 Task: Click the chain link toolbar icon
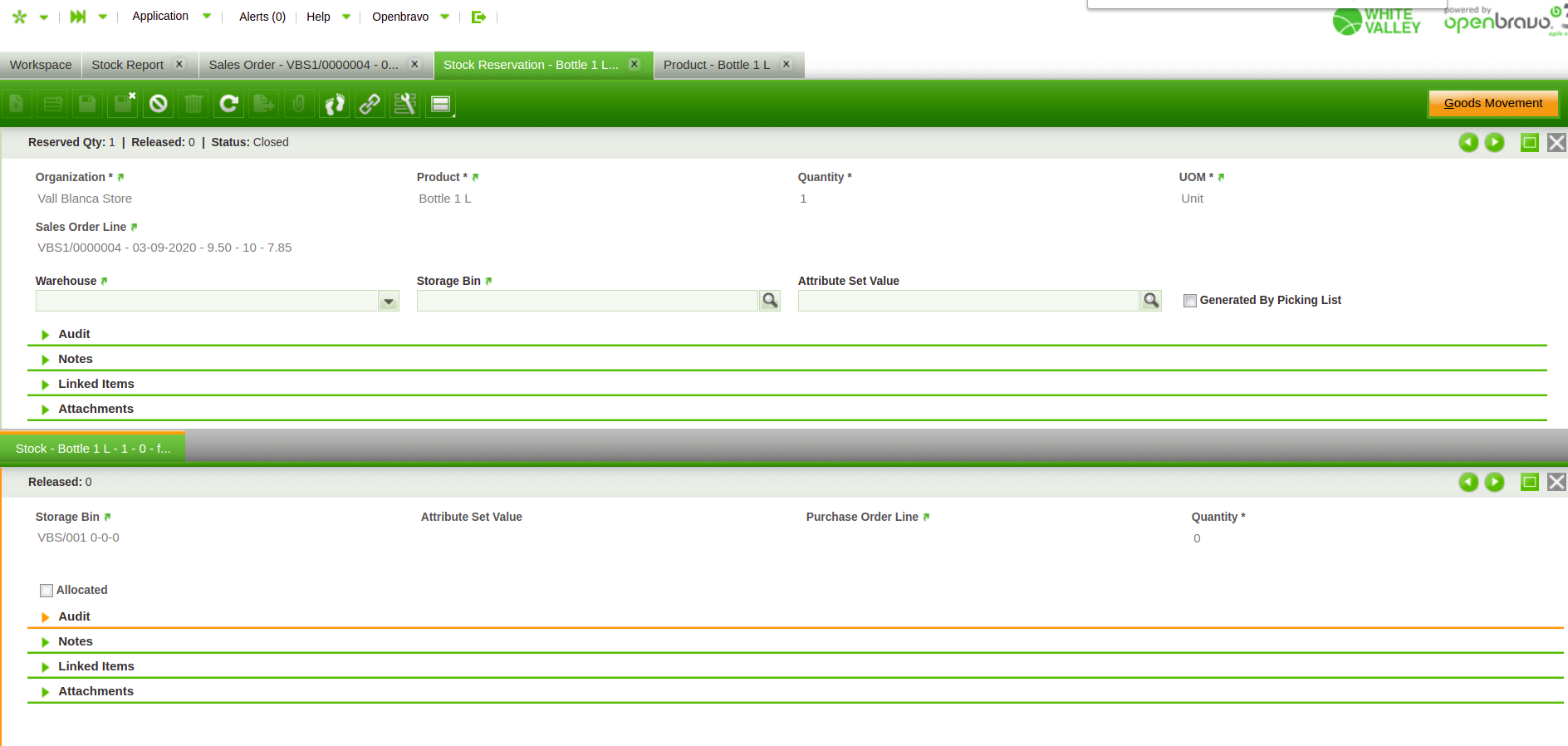coord(370,104)
